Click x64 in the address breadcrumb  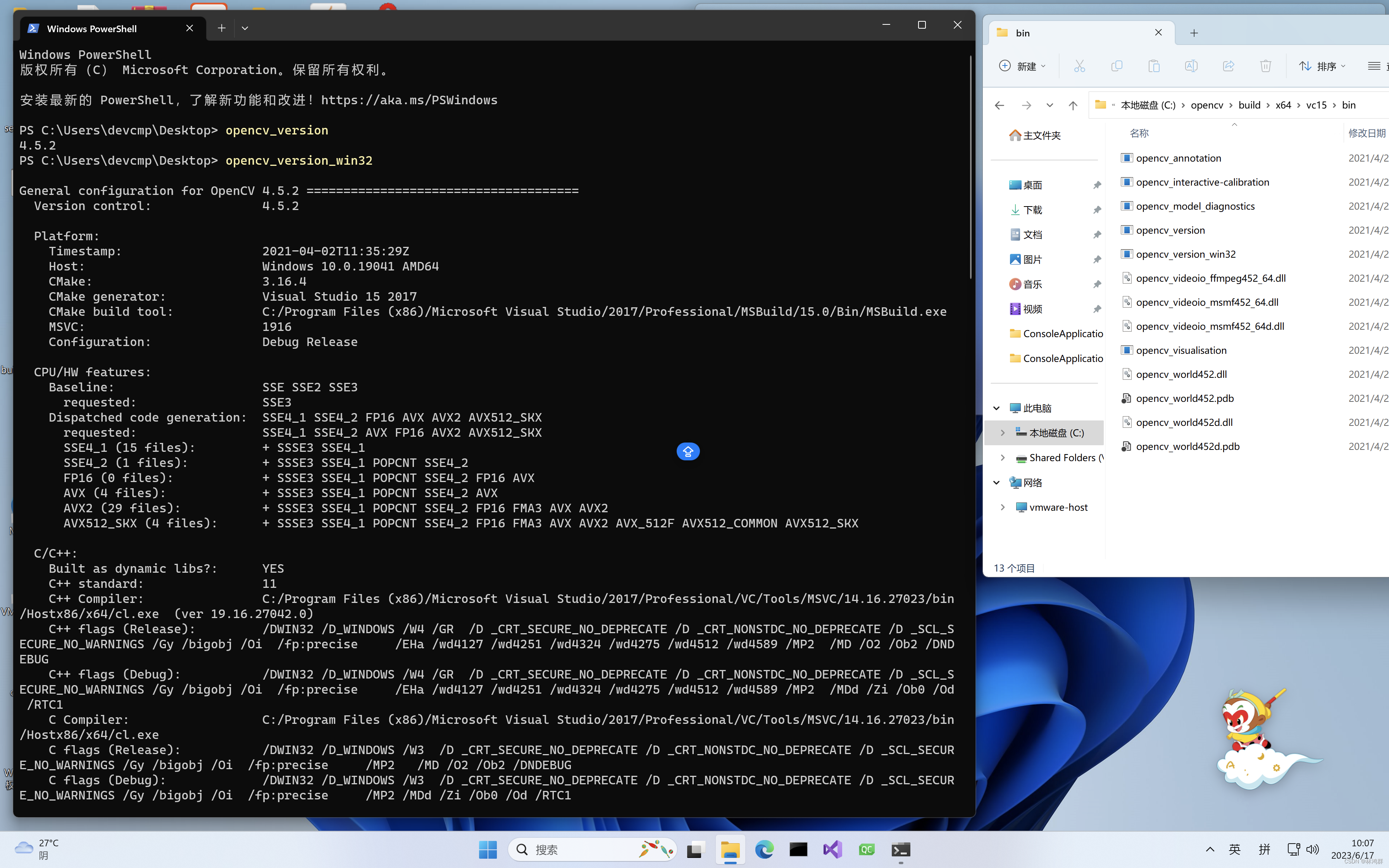1283,105
